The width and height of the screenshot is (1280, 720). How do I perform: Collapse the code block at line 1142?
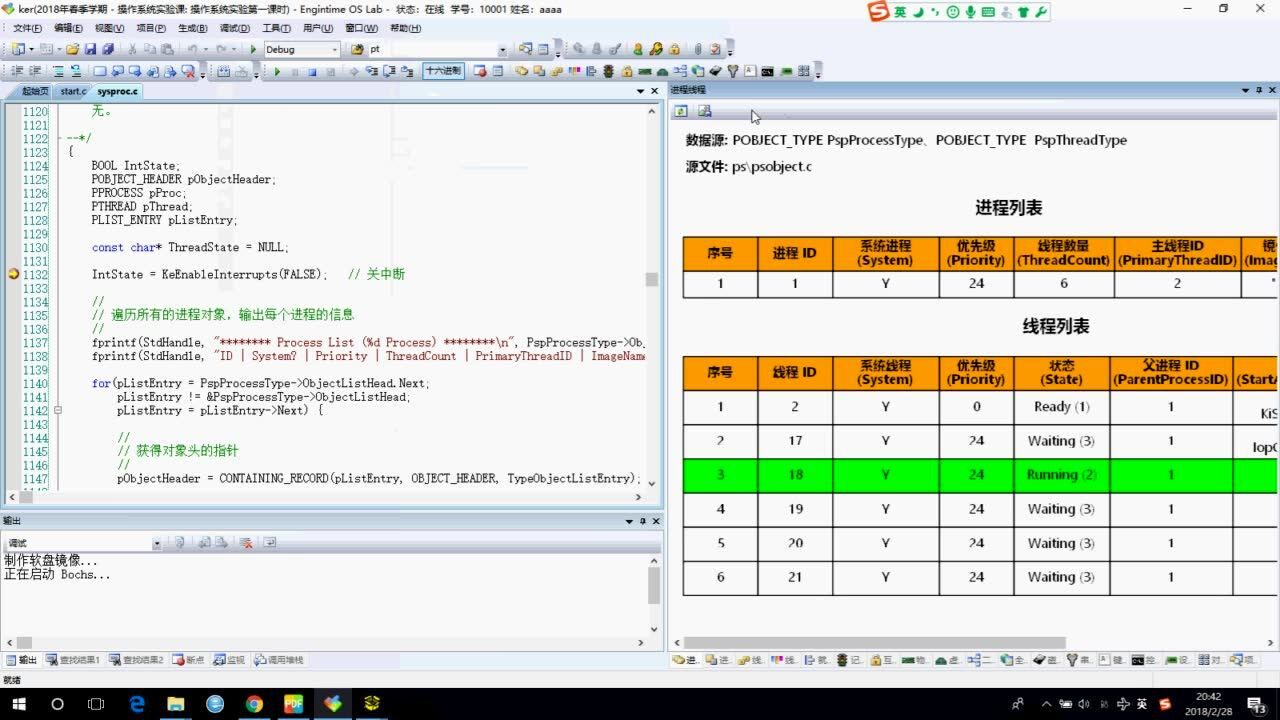(x=58, y=410)
